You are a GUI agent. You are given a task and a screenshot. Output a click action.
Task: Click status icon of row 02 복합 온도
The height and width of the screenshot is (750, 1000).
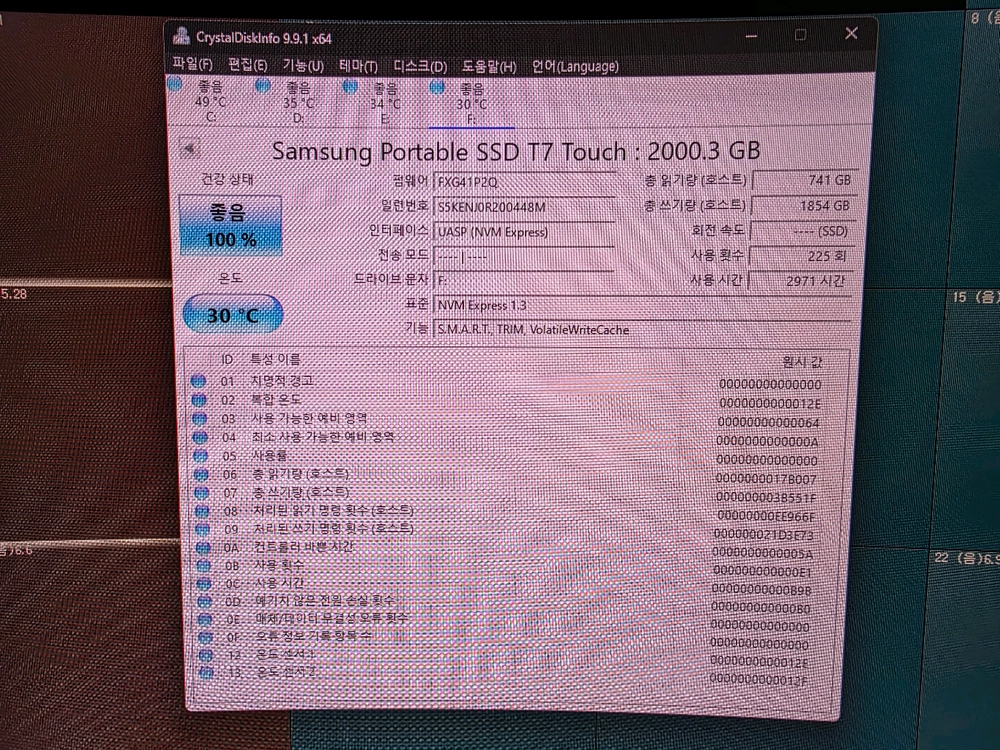(x=199, y=400)
